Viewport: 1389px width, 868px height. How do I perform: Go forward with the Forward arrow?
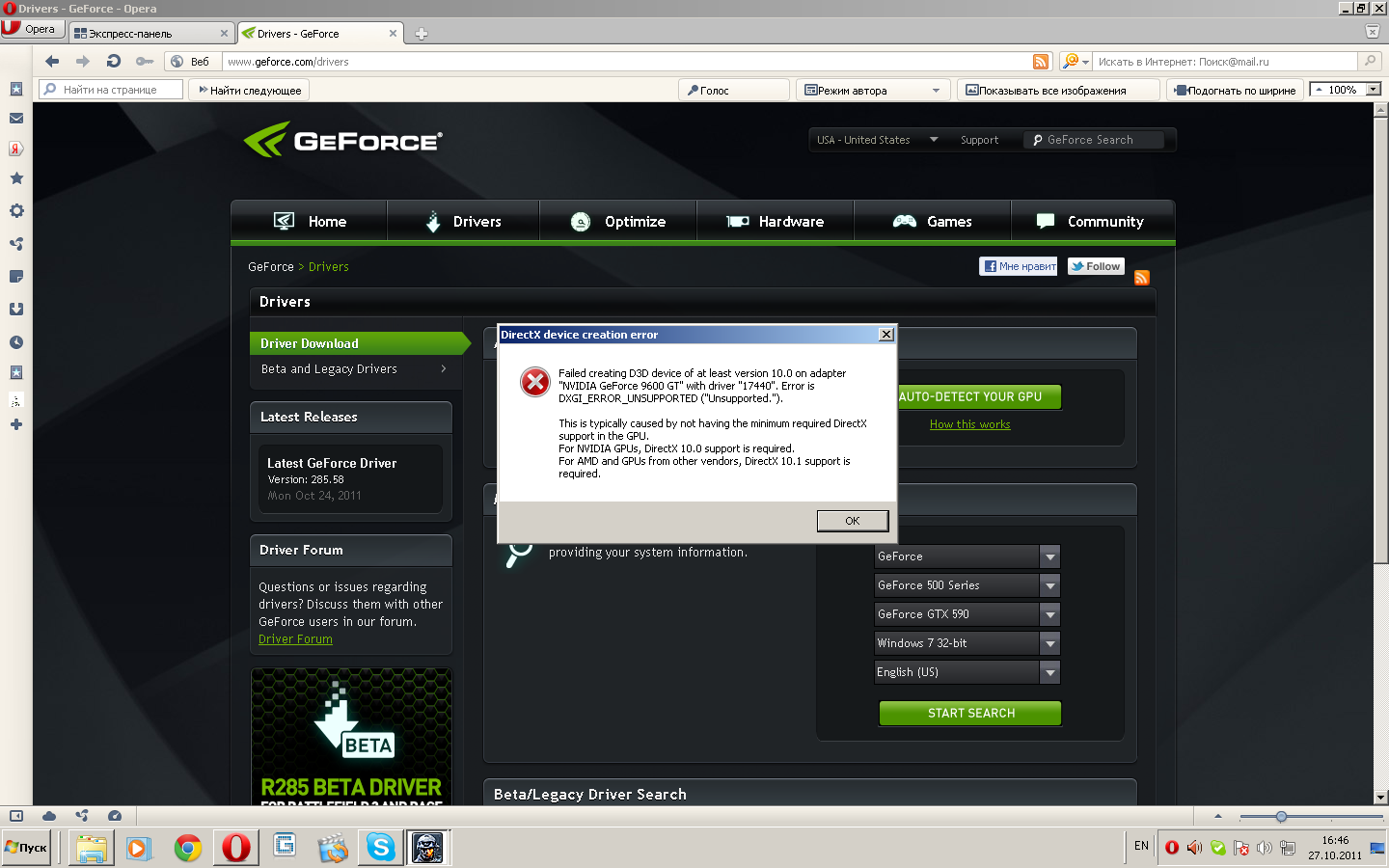(x=83, y=61)
